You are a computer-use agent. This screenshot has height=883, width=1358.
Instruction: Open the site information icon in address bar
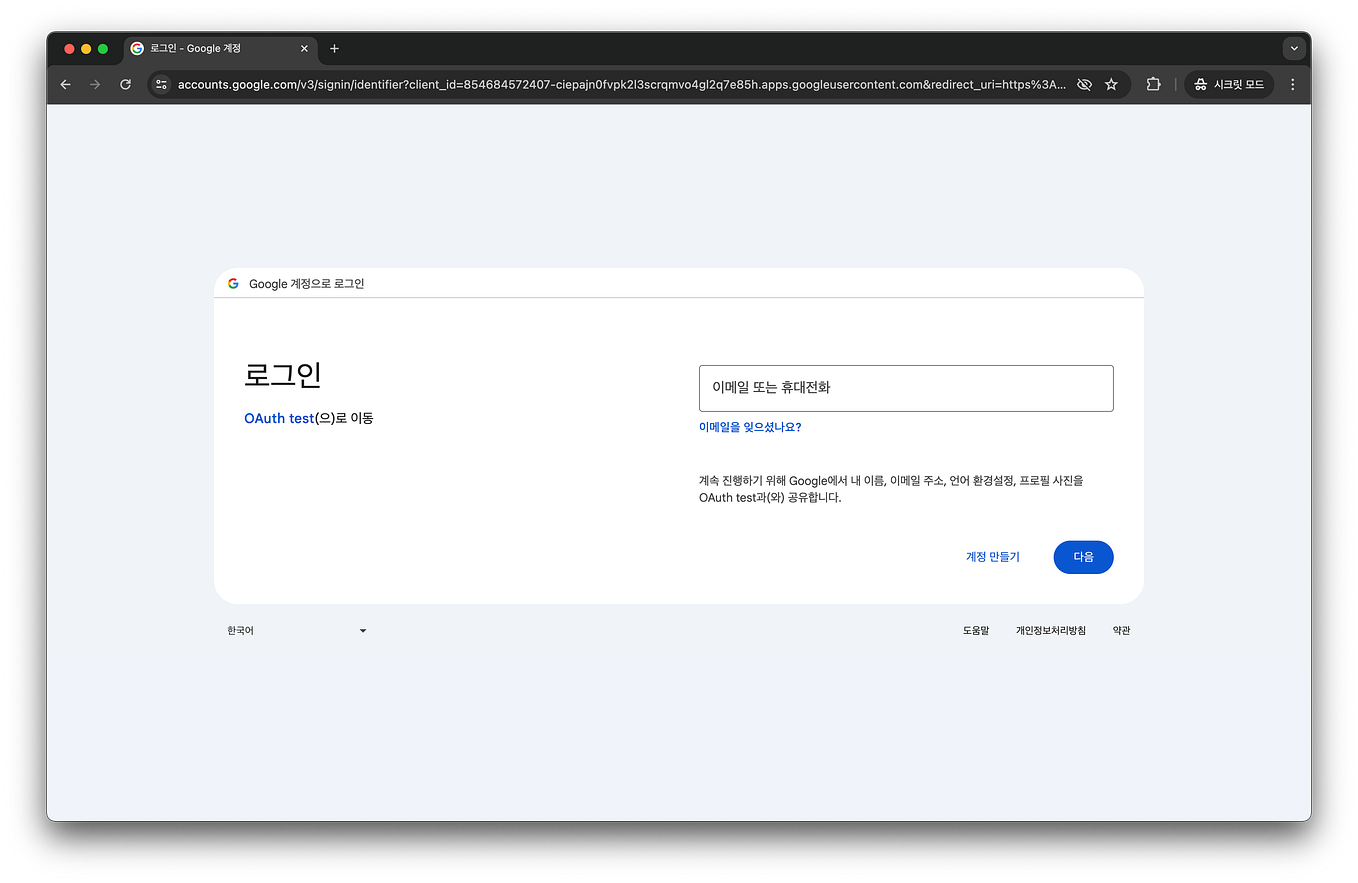tap(161, 84)
